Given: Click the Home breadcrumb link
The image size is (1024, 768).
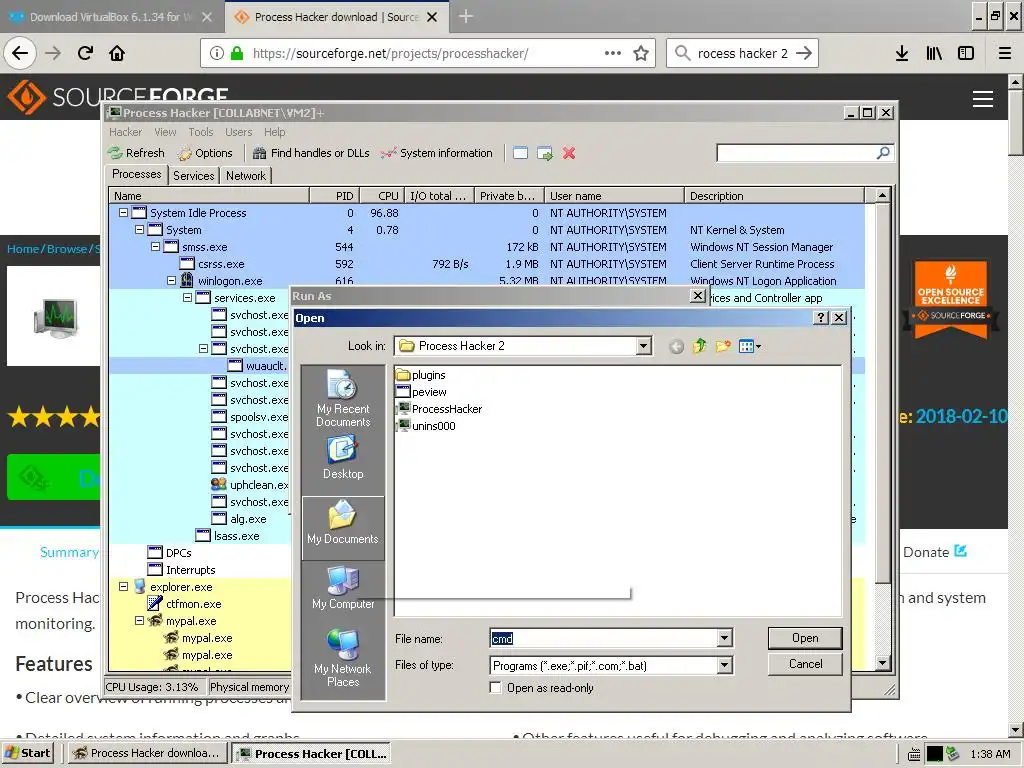Looking at the screenshot, I should tap(24, 249).
